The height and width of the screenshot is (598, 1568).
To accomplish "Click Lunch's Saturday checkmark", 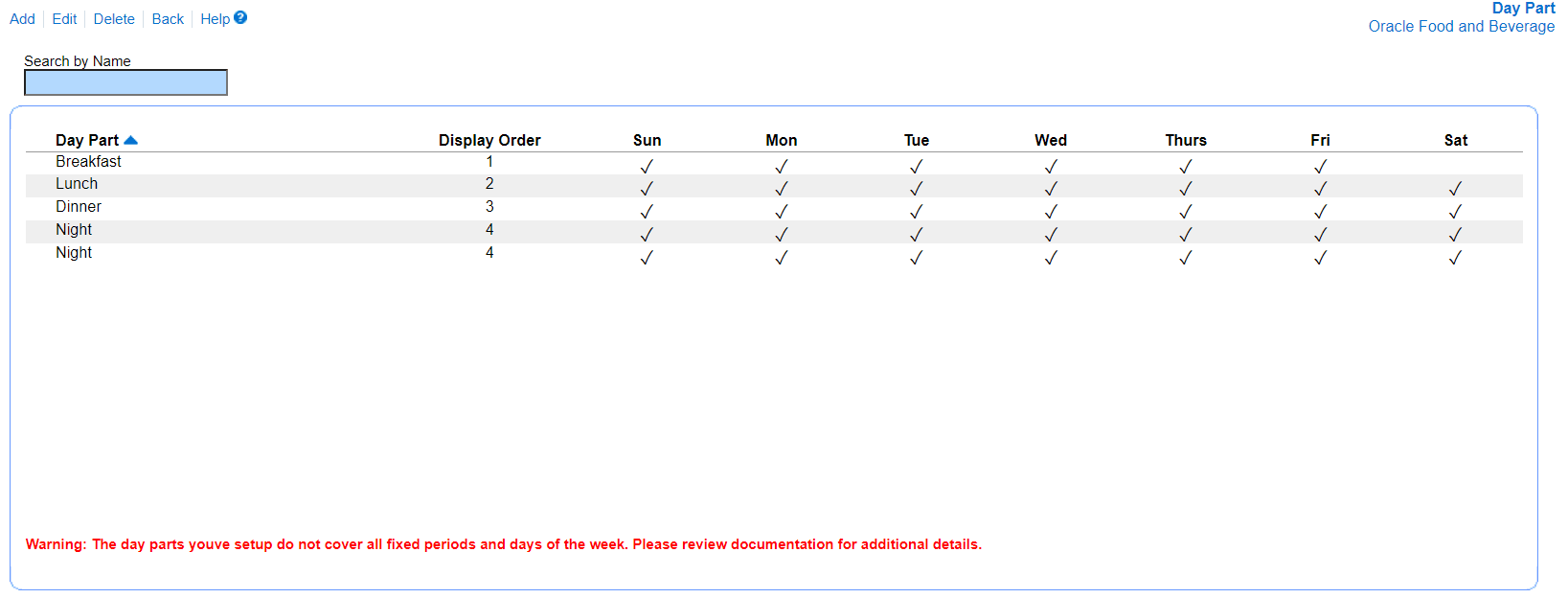I will click(x=1455, y=188).
